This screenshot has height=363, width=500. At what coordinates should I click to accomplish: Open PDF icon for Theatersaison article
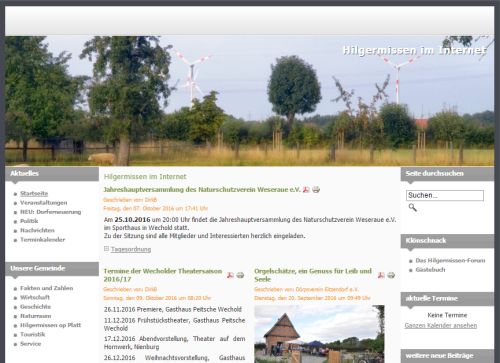coord(230,275)
